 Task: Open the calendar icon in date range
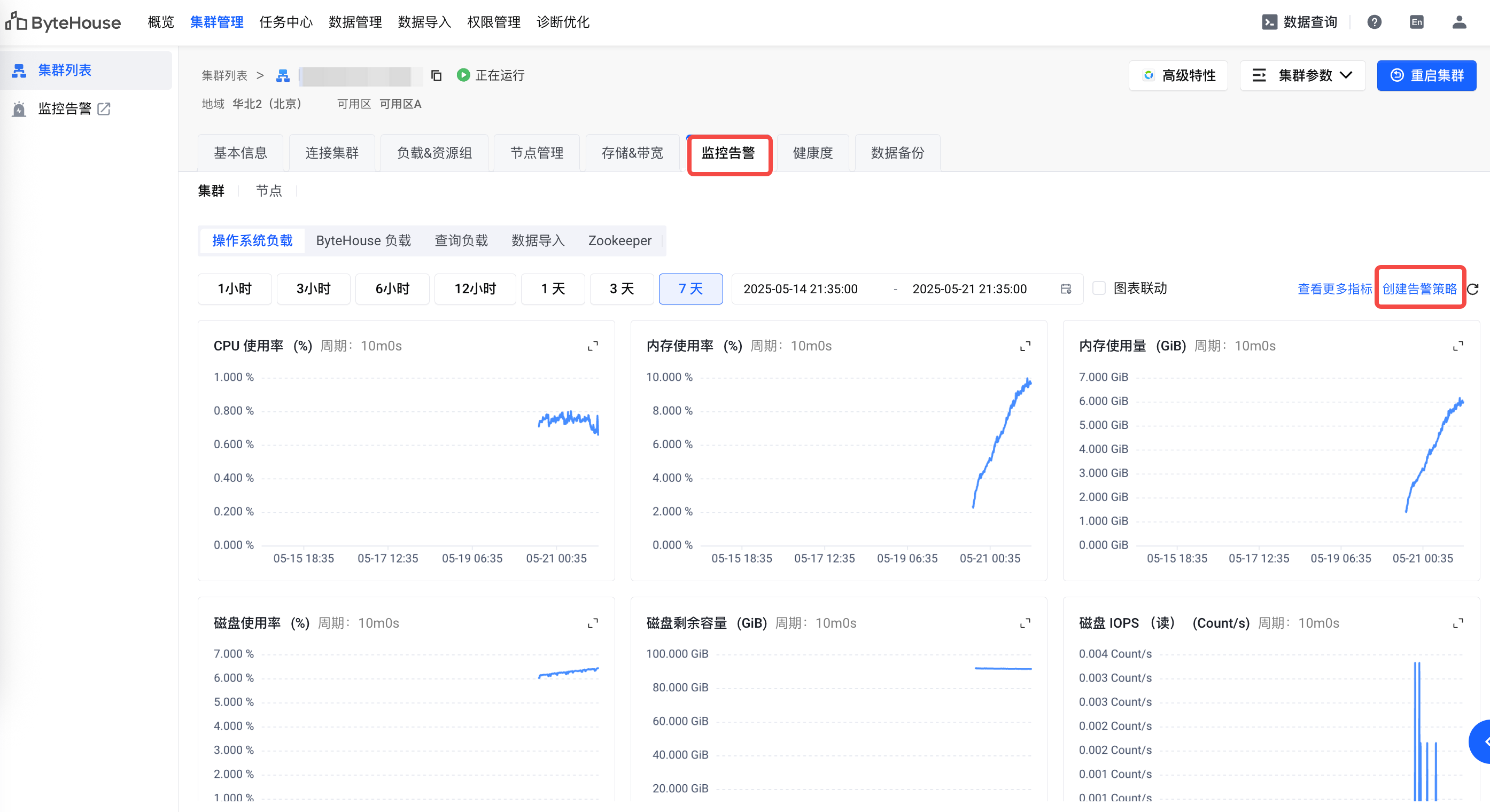(x=1066, y=288)
